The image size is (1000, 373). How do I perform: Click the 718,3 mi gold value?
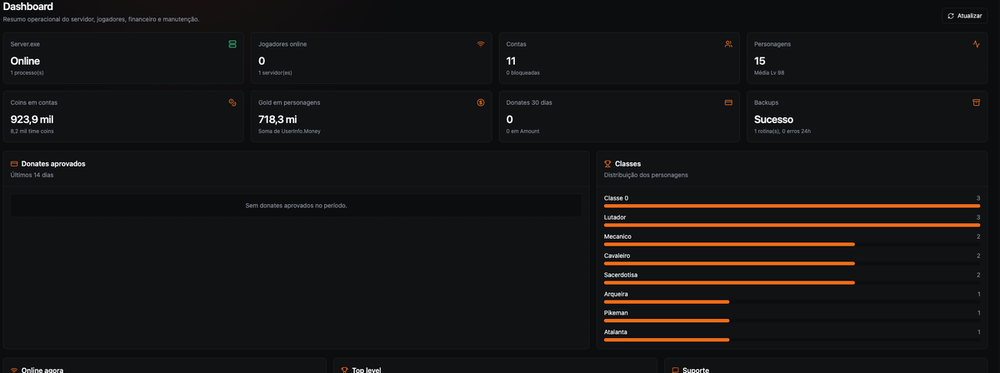click(x=277, y=119)
